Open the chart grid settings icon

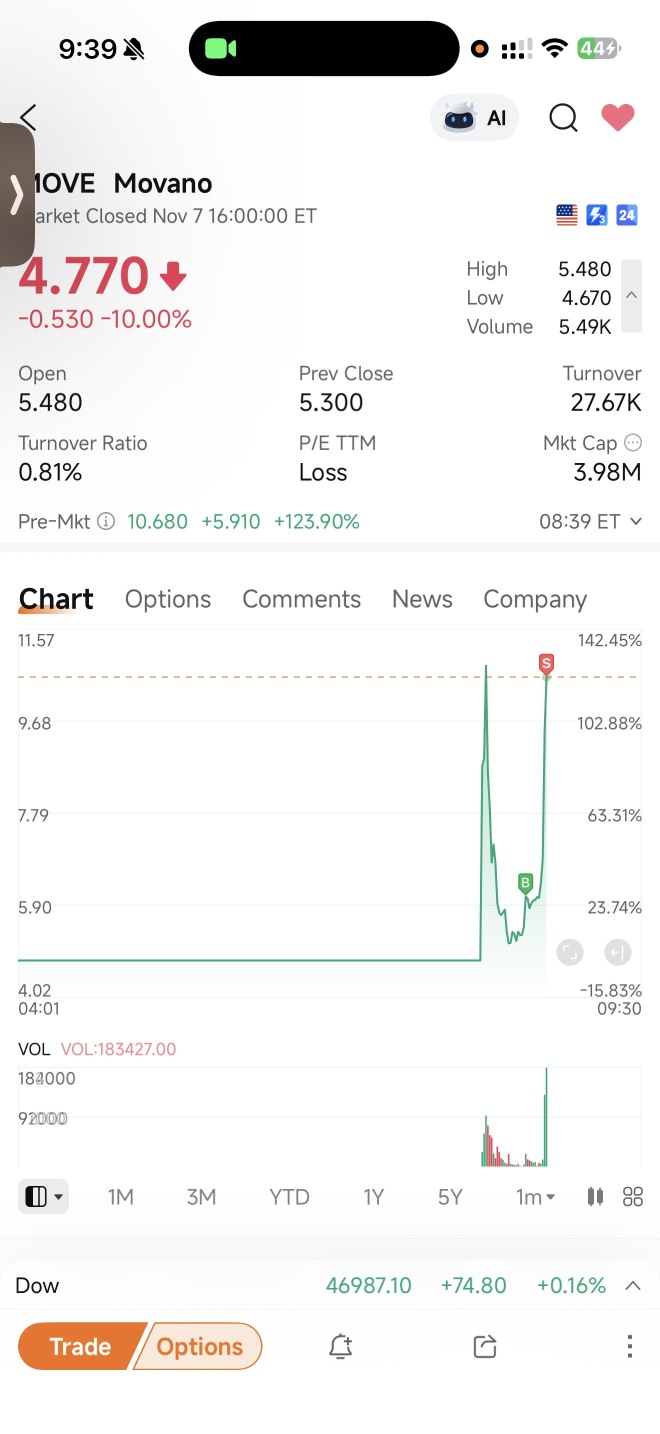(633, 1196)
